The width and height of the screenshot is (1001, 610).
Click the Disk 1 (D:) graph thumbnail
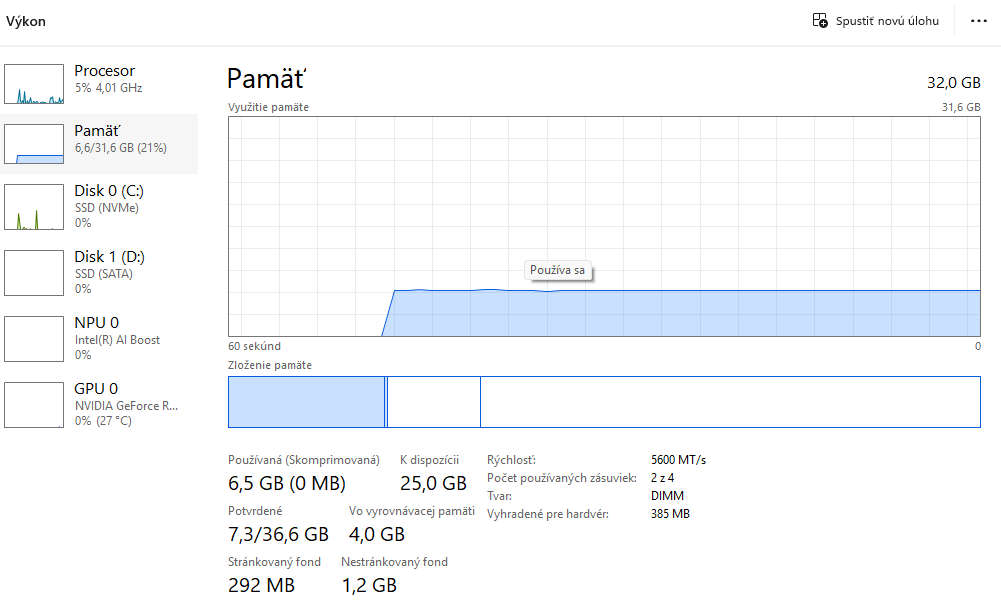(34, 272)
